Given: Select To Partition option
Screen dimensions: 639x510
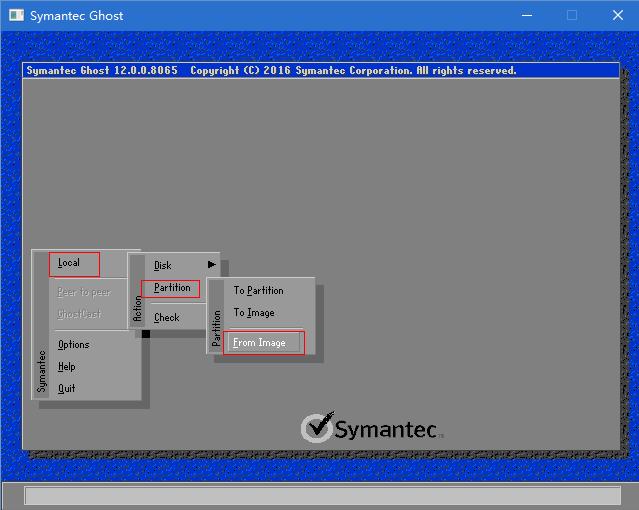Looking at the screenshot, I should click(258, 291).
